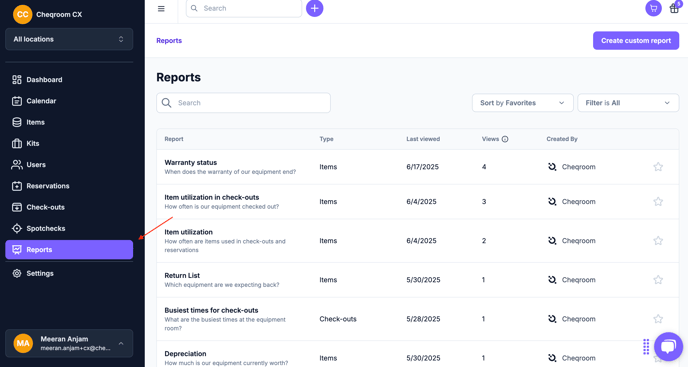Expand Meeran Anjam user account menu
Viewport: 688px width, 367px height.
pyautogui.click(x=69, y=343)
